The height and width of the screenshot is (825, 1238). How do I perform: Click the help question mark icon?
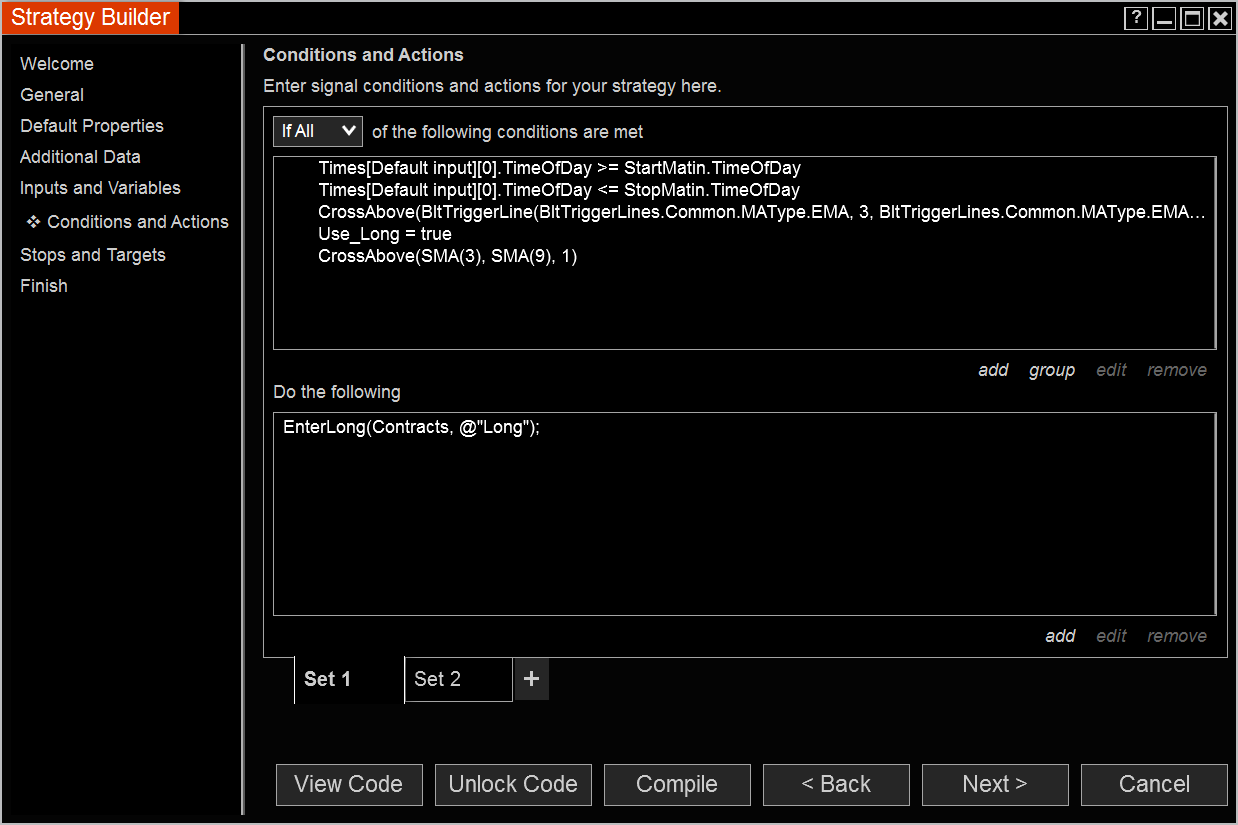click(1135, 18)
